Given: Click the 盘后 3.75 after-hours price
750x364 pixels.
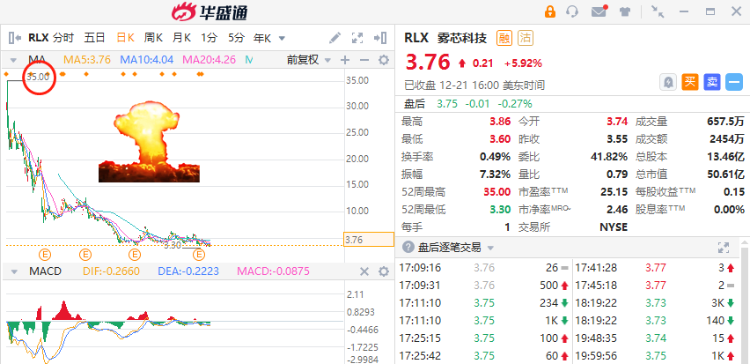Looking at the screenshot, I should pos(447,104).
